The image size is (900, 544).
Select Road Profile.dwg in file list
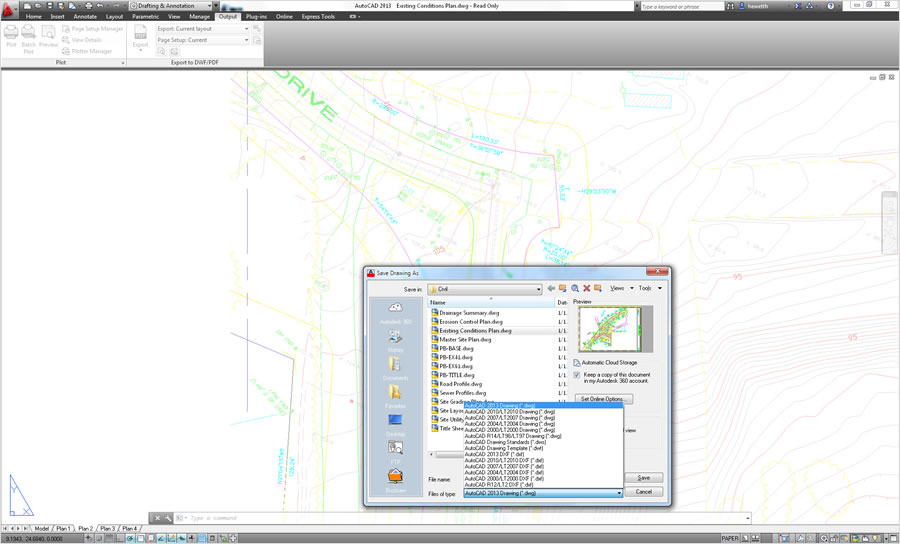(x=460, y=384)
